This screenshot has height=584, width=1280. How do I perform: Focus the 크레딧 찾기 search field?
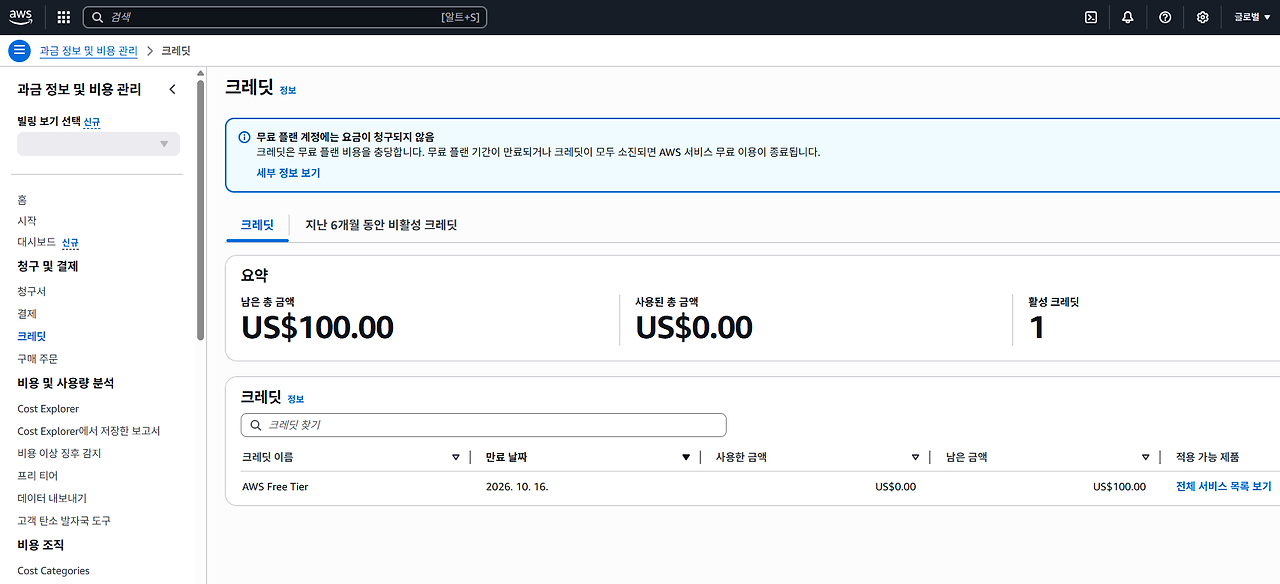pos(484,425)
